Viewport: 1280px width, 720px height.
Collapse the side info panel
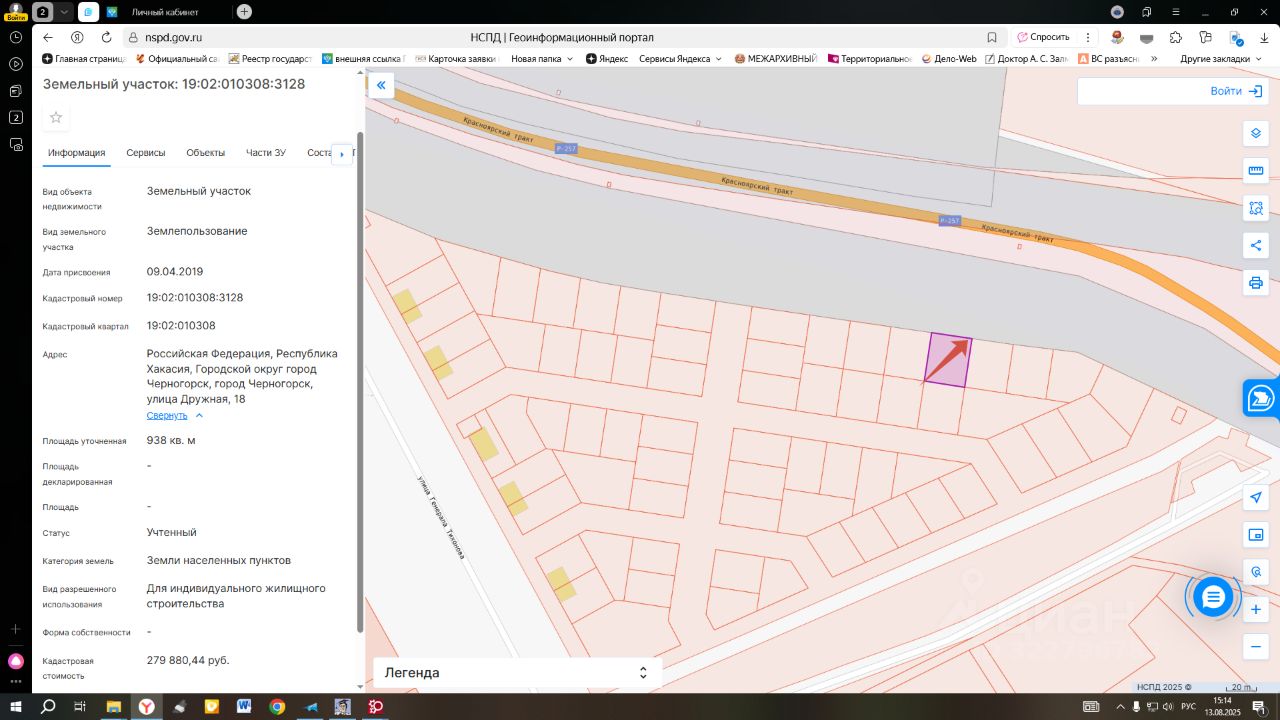click(x=381, y=86)
